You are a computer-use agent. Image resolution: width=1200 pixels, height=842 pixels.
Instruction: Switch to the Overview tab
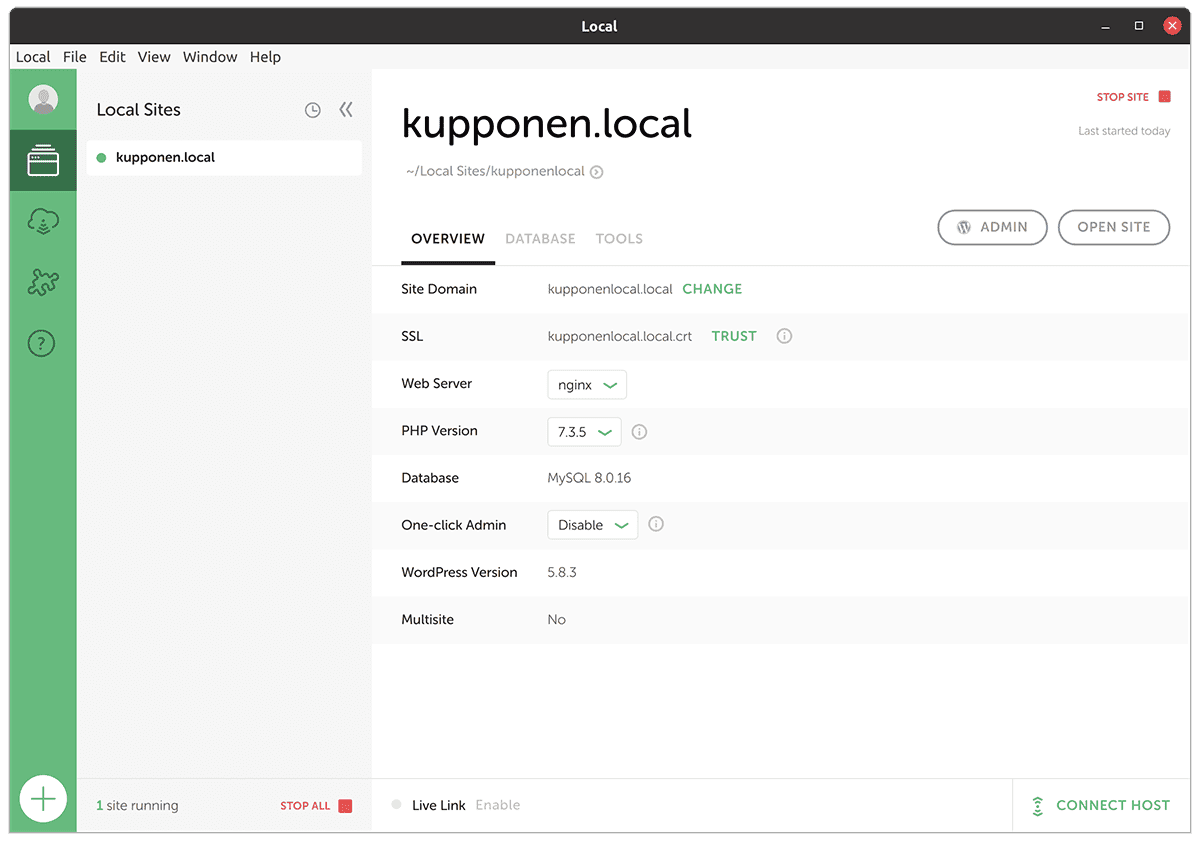(448, 239)
